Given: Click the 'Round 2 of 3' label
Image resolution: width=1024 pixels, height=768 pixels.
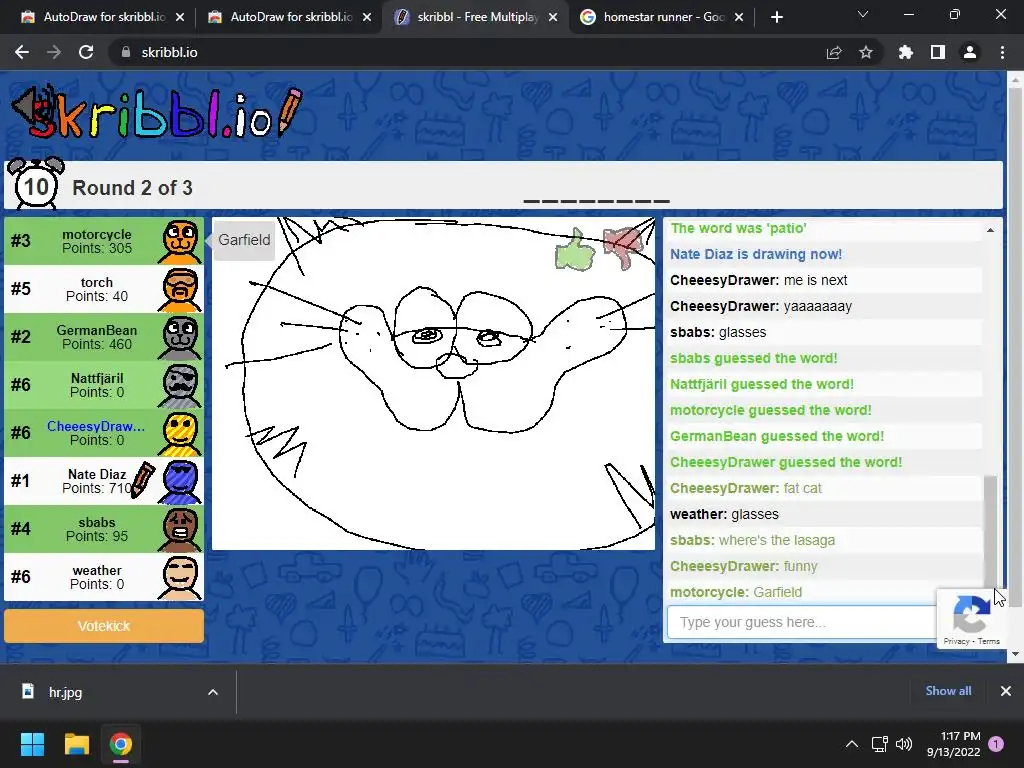Looking at the screenshot, I should coord(133,188).
